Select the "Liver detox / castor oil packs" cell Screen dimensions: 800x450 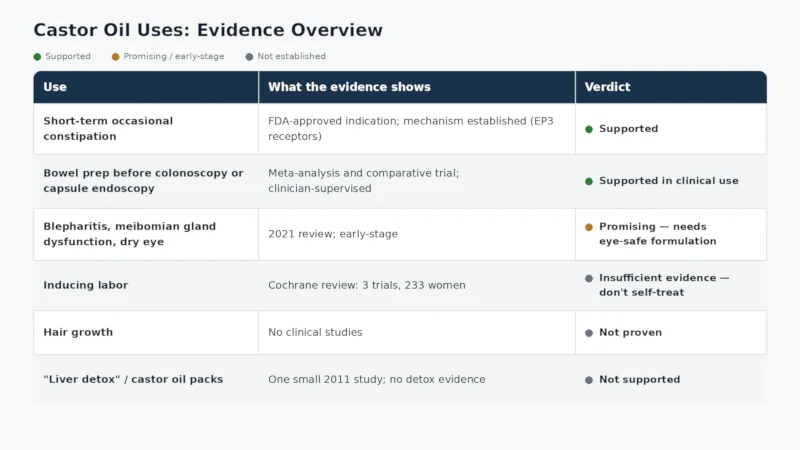[x=146, y=380]
